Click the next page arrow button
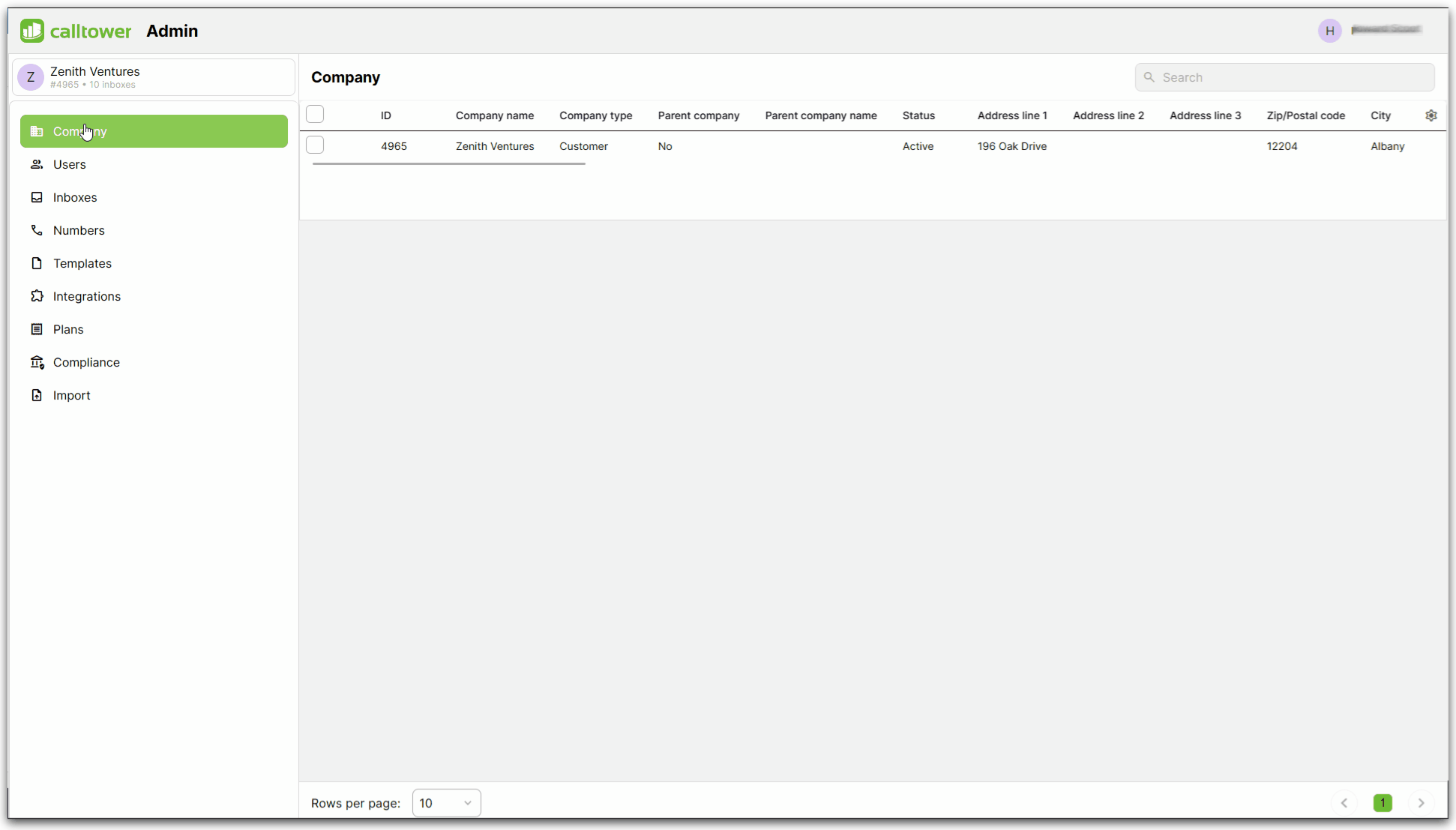This screenshot has height=830, width=1456. click(1421, 802)
